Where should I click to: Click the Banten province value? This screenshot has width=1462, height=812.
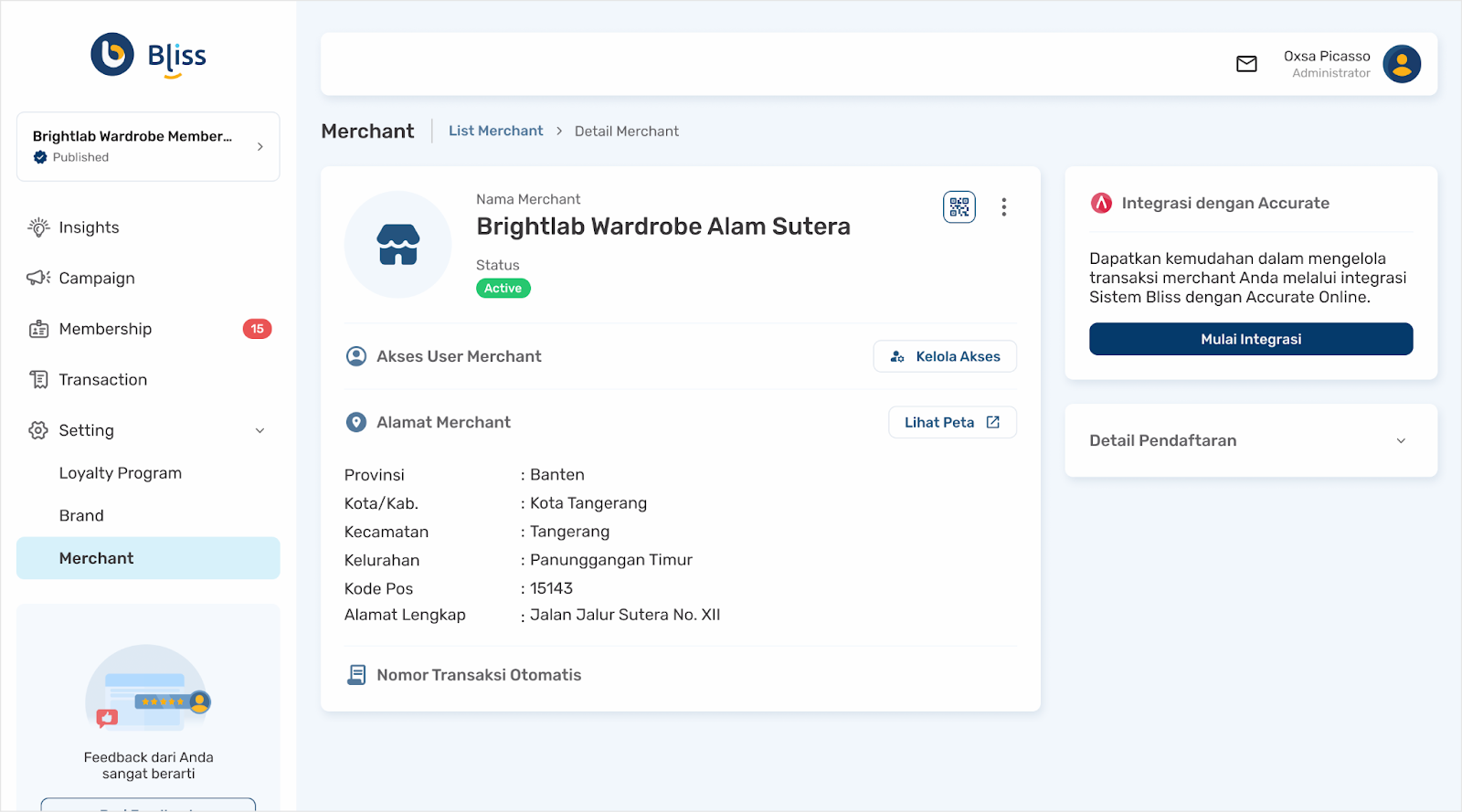pyautogui.click(x=557, y=474)
